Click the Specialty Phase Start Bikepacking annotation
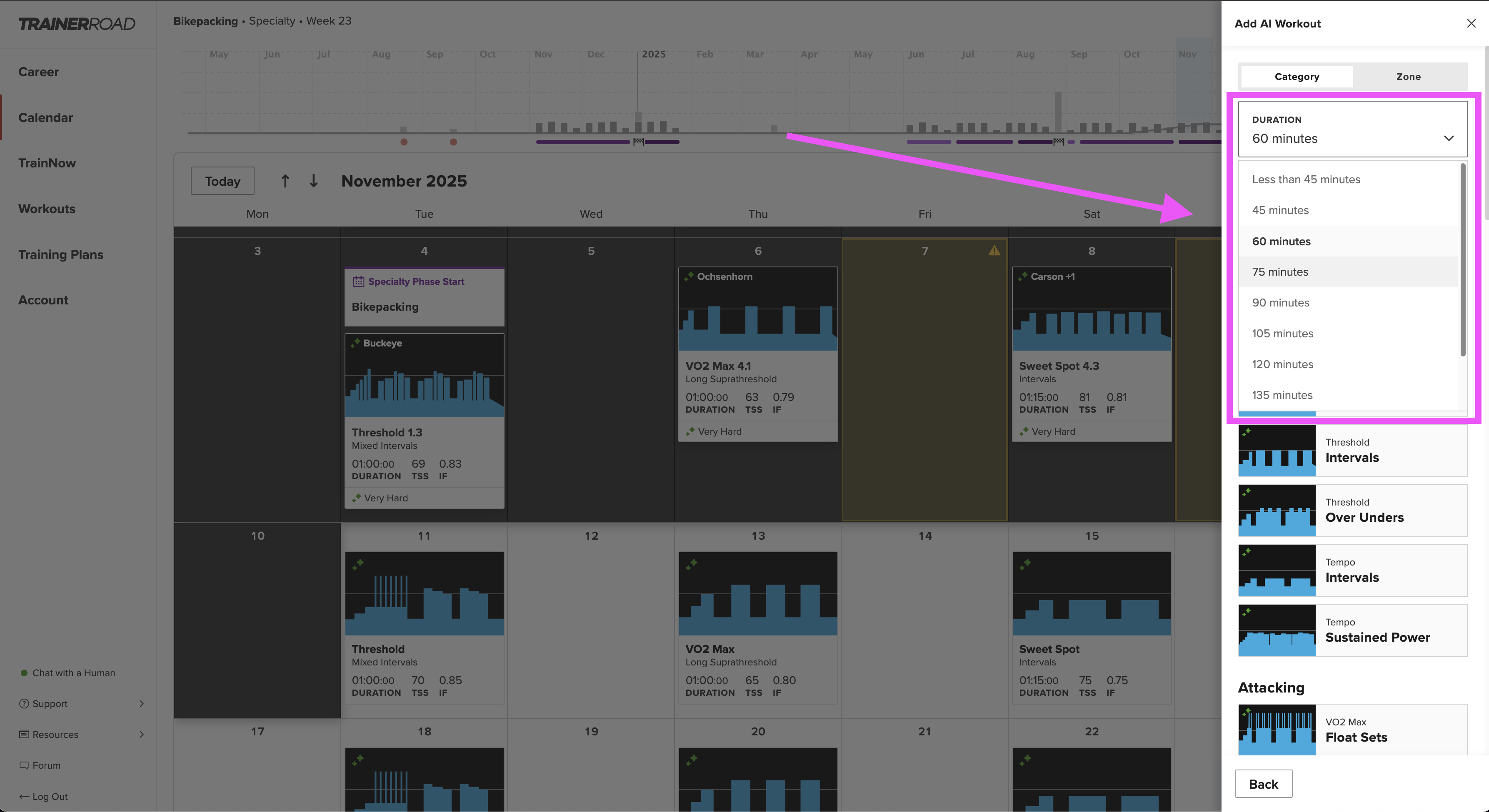Screen dimensions: 1489x812 [424, 296]
